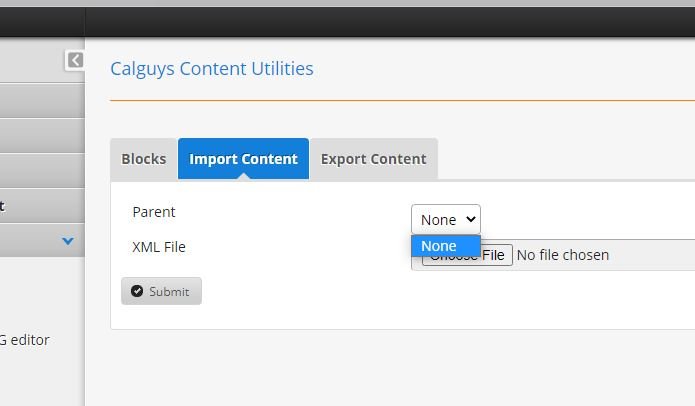
Task: Click the checkmark icon on Submit
Action: pos(137,292)
